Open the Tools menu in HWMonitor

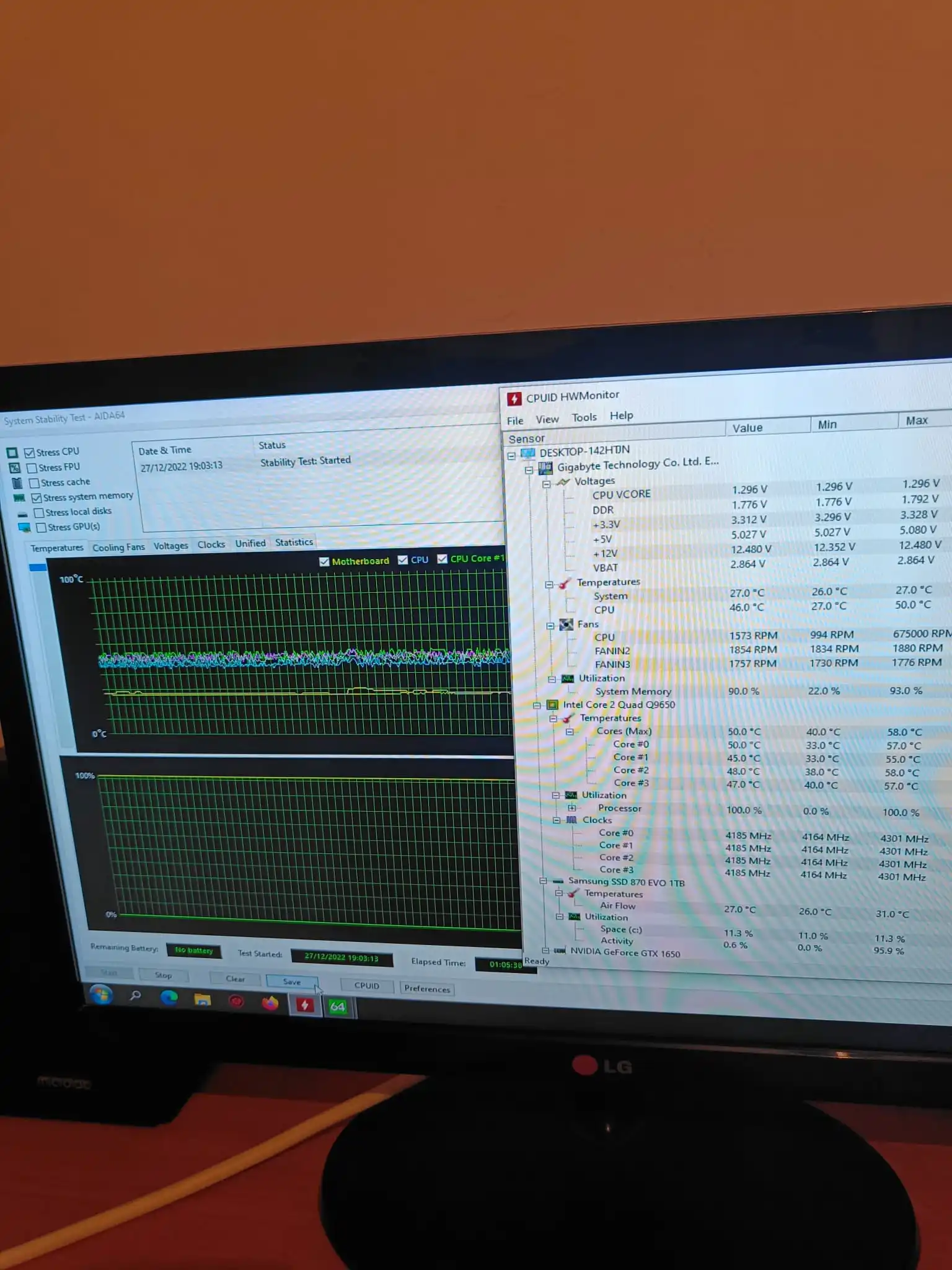[584, 417]
